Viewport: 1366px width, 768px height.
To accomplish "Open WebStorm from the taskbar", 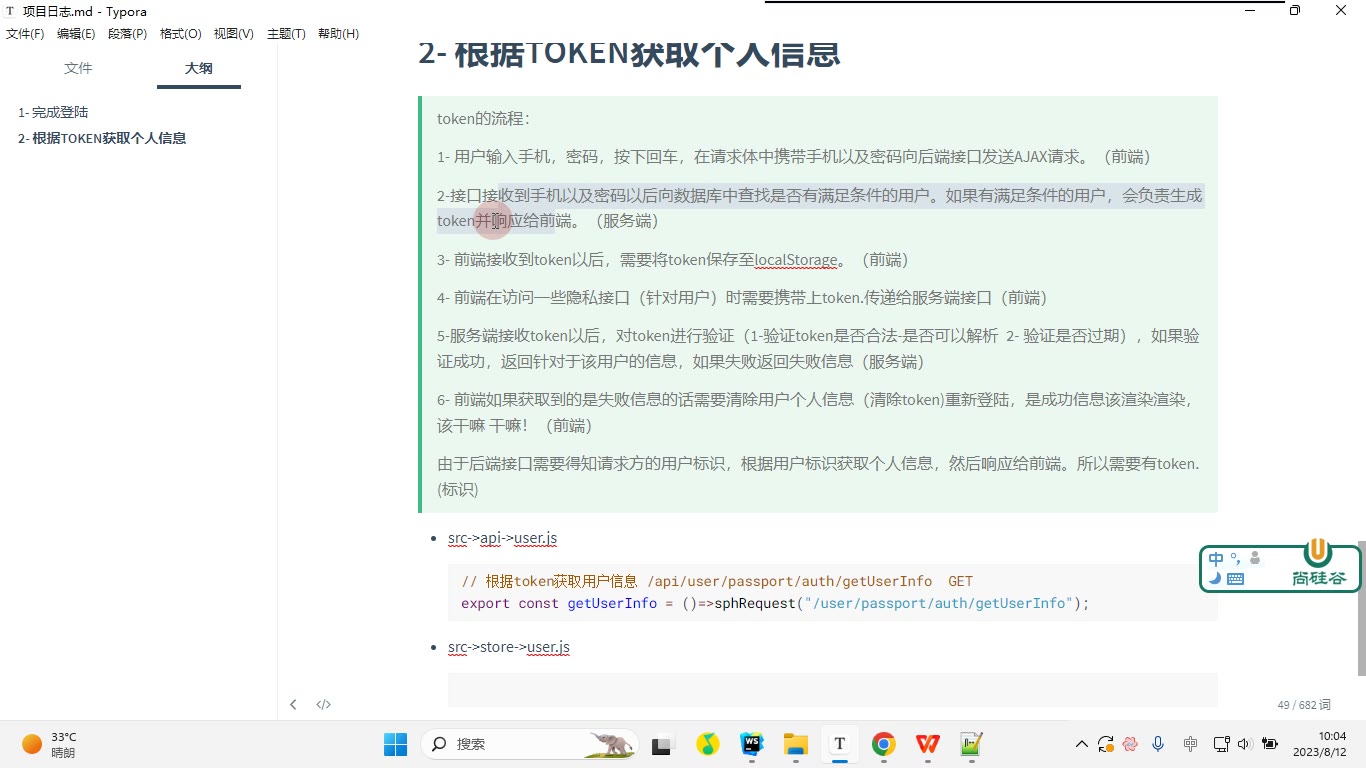I will point(751,744).
